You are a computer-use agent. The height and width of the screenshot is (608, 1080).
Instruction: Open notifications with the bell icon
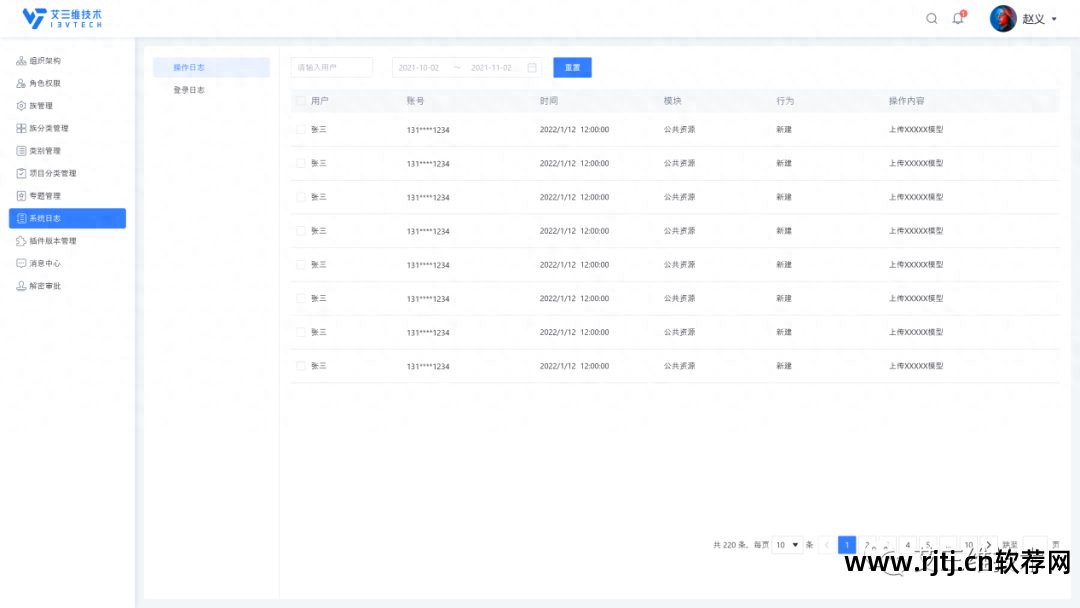958,19
